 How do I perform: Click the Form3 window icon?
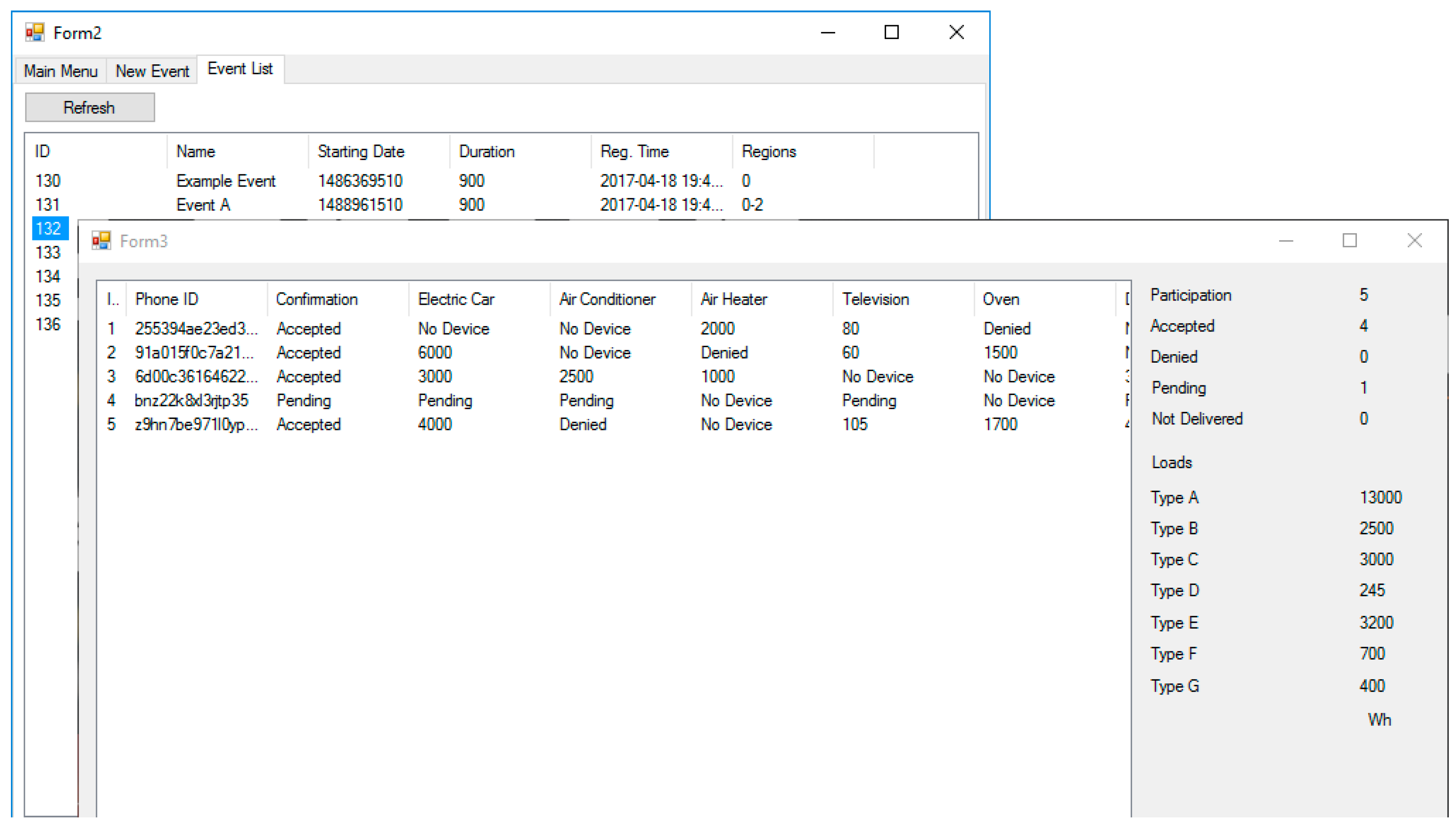click(x=101, y=240)
